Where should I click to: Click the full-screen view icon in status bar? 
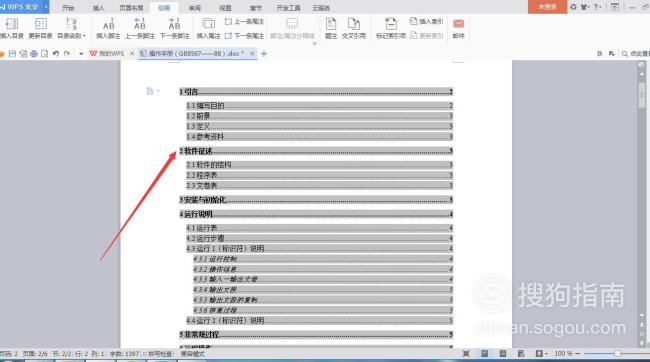tap(466, 354)
